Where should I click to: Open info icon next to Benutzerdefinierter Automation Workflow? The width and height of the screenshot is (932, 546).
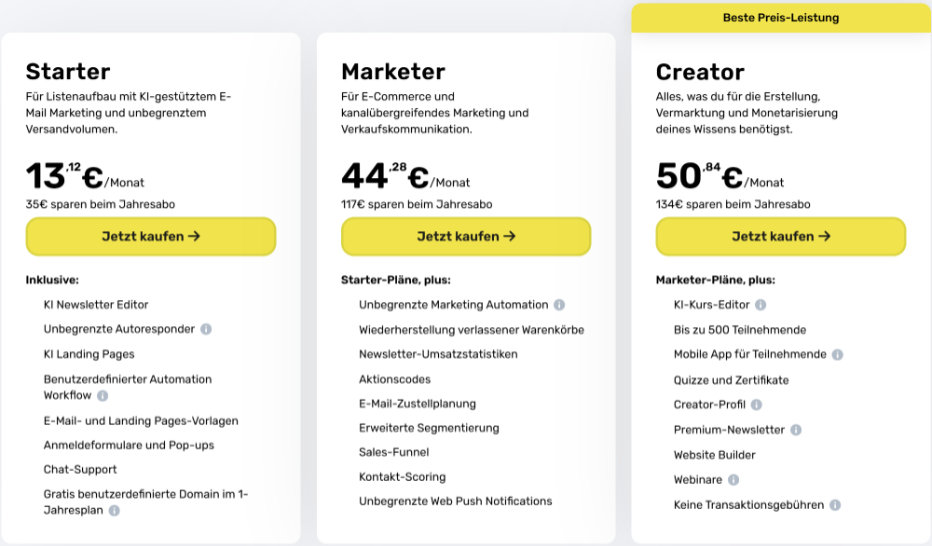pyautogui.click(x=102, y=396)
